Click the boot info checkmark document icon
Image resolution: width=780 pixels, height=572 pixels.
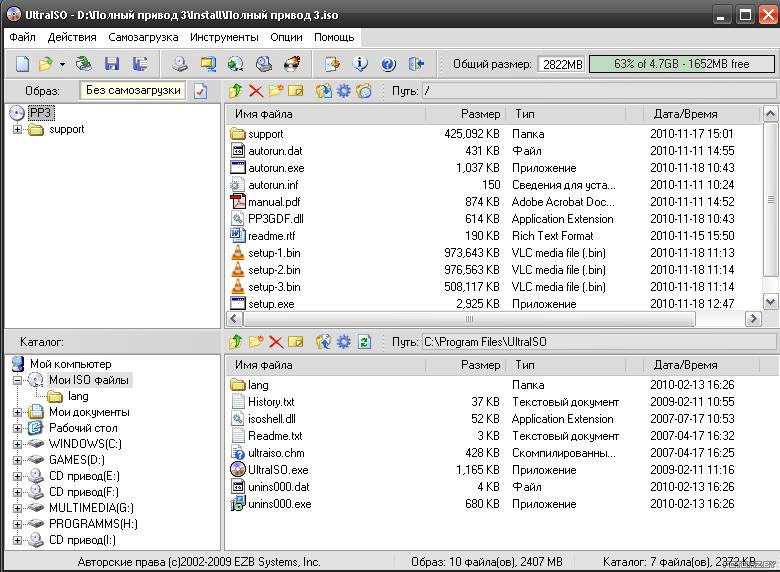point(200,91)
